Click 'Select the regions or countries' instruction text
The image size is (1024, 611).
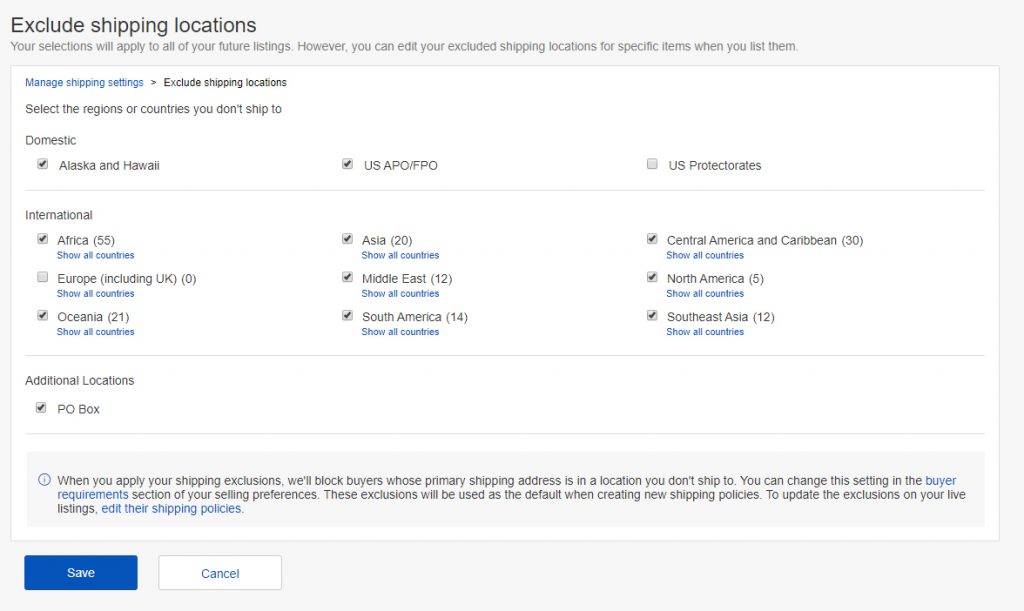point(153,109)
